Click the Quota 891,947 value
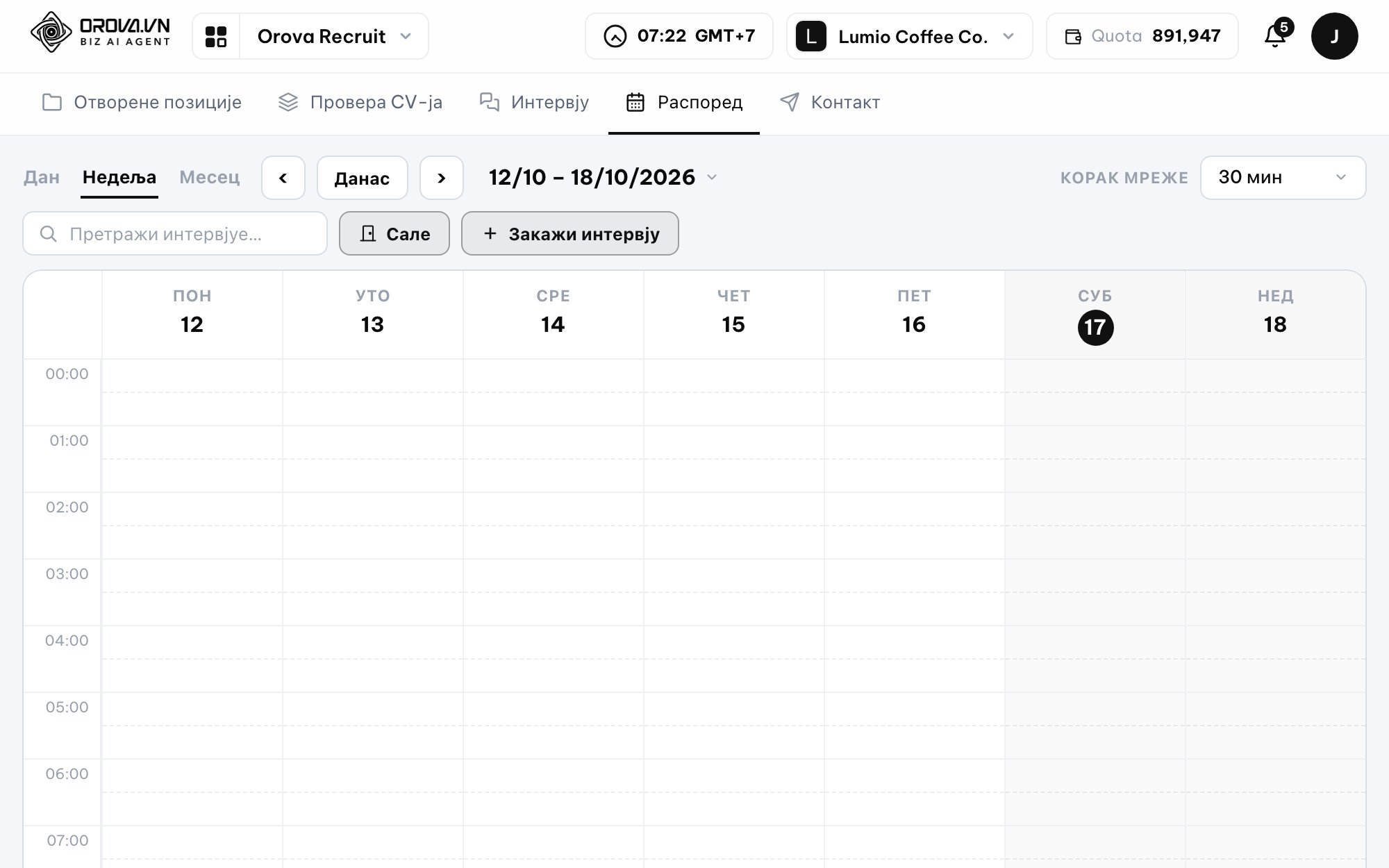Screen dimensions: 1389x868 1186,36
